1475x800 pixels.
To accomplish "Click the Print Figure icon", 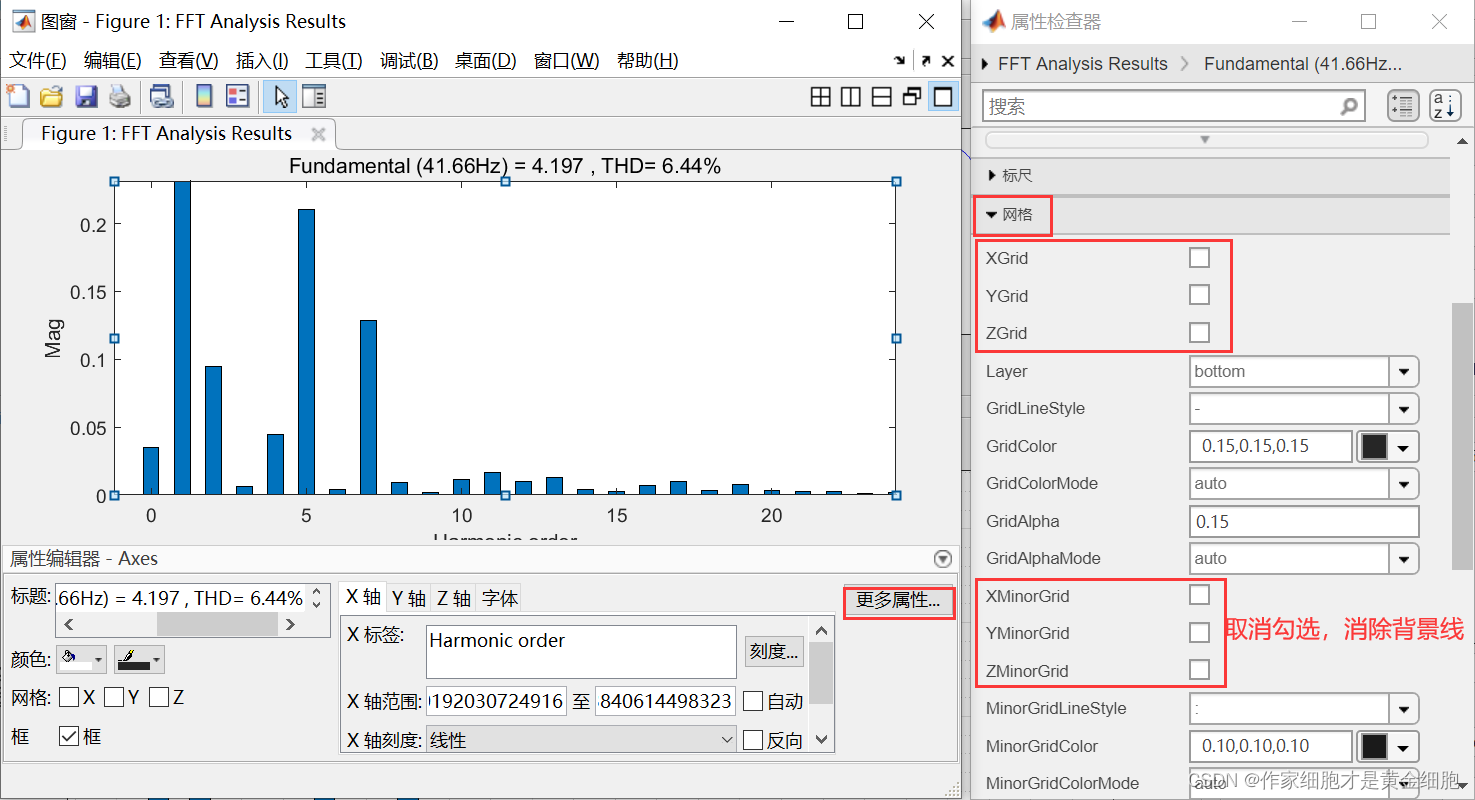I will coord(120,96).
